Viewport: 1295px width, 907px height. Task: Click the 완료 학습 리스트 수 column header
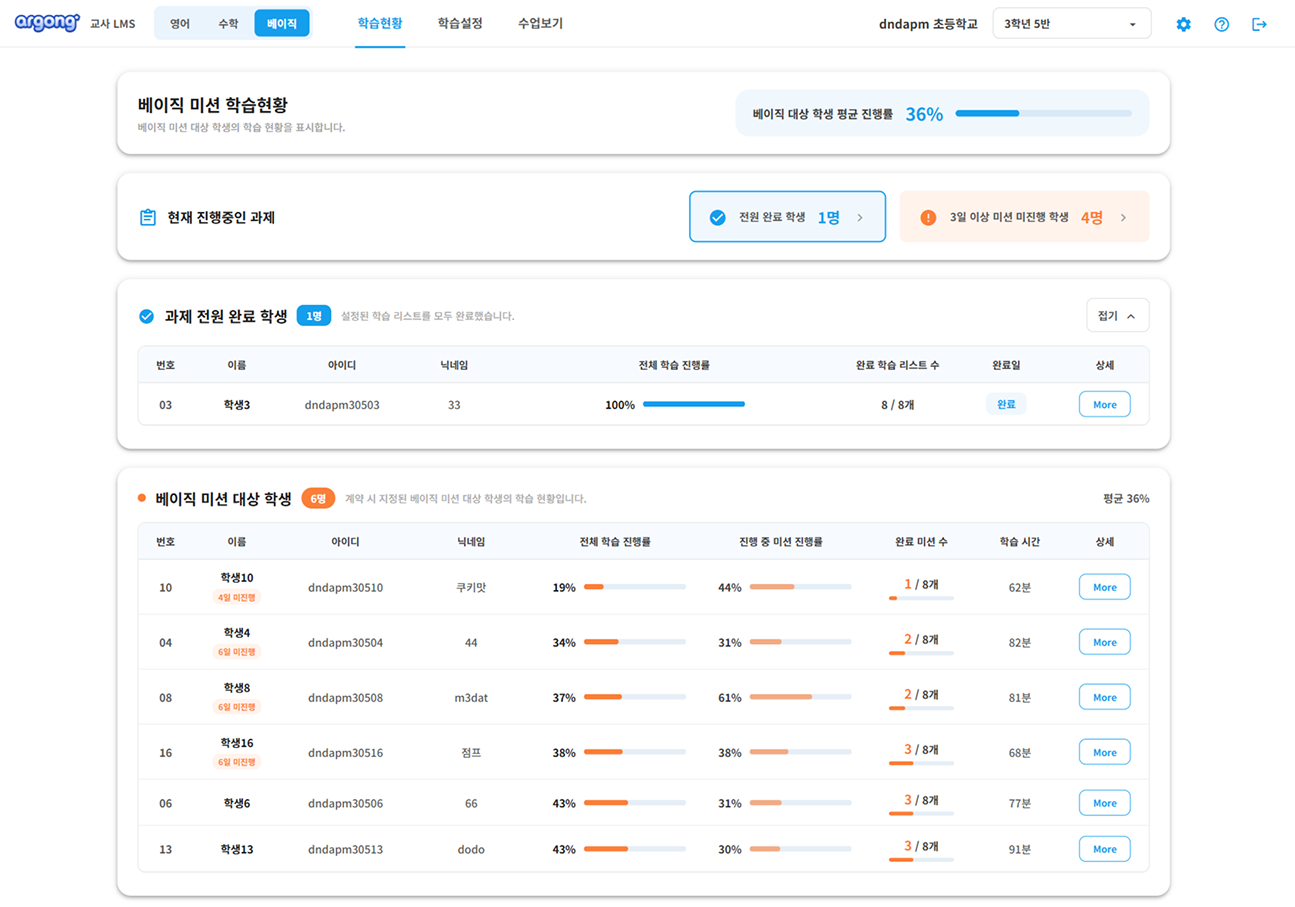click(x=898, y=365)
